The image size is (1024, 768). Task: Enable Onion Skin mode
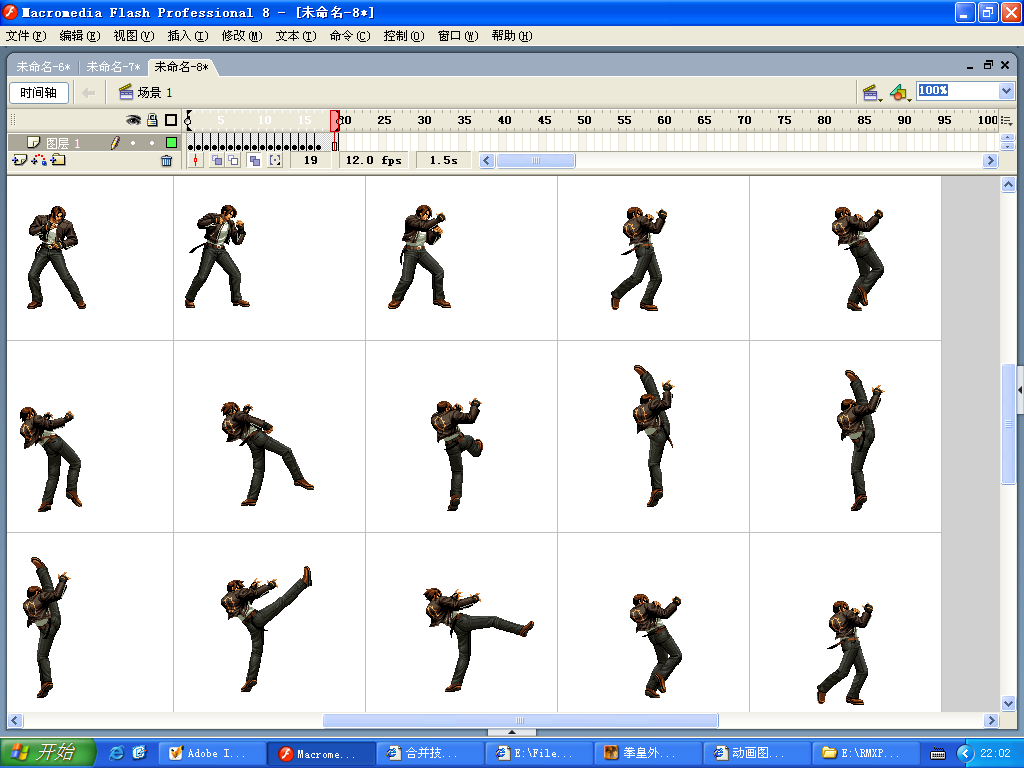(216, 160)
